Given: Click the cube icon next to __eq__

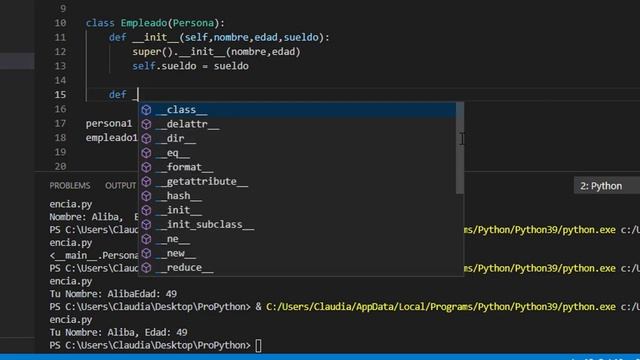Looking at the screenshot, I should pyautogui.click(x=147, y=153).
